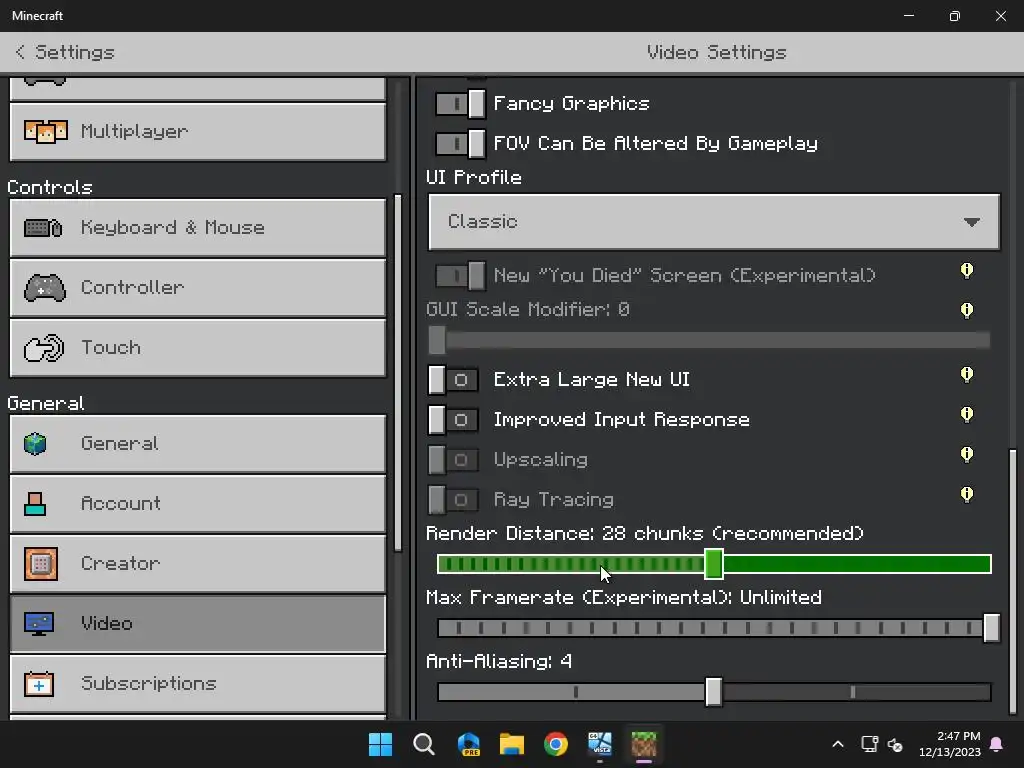Open Account settings

[198, 504]
